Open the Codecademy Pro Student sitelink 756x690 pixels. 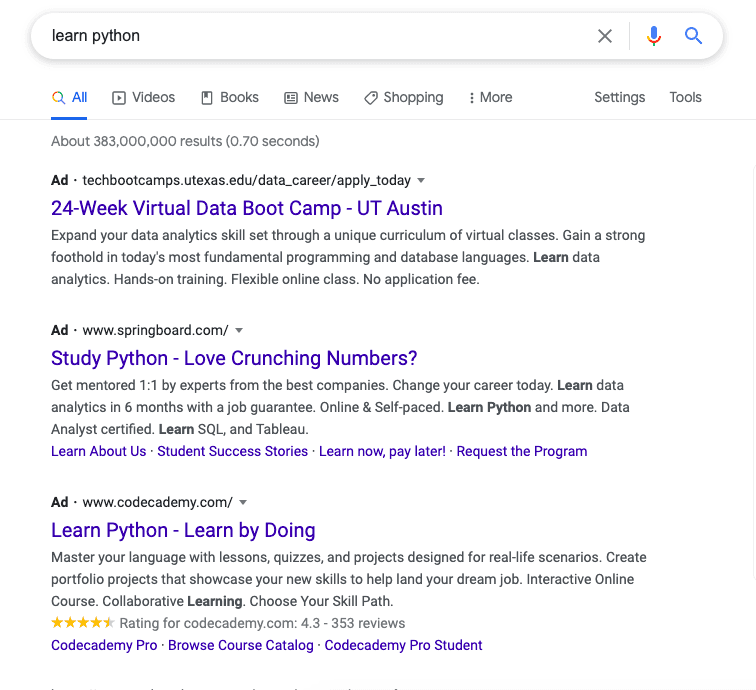pyautogui.click(x=403, y=645)
